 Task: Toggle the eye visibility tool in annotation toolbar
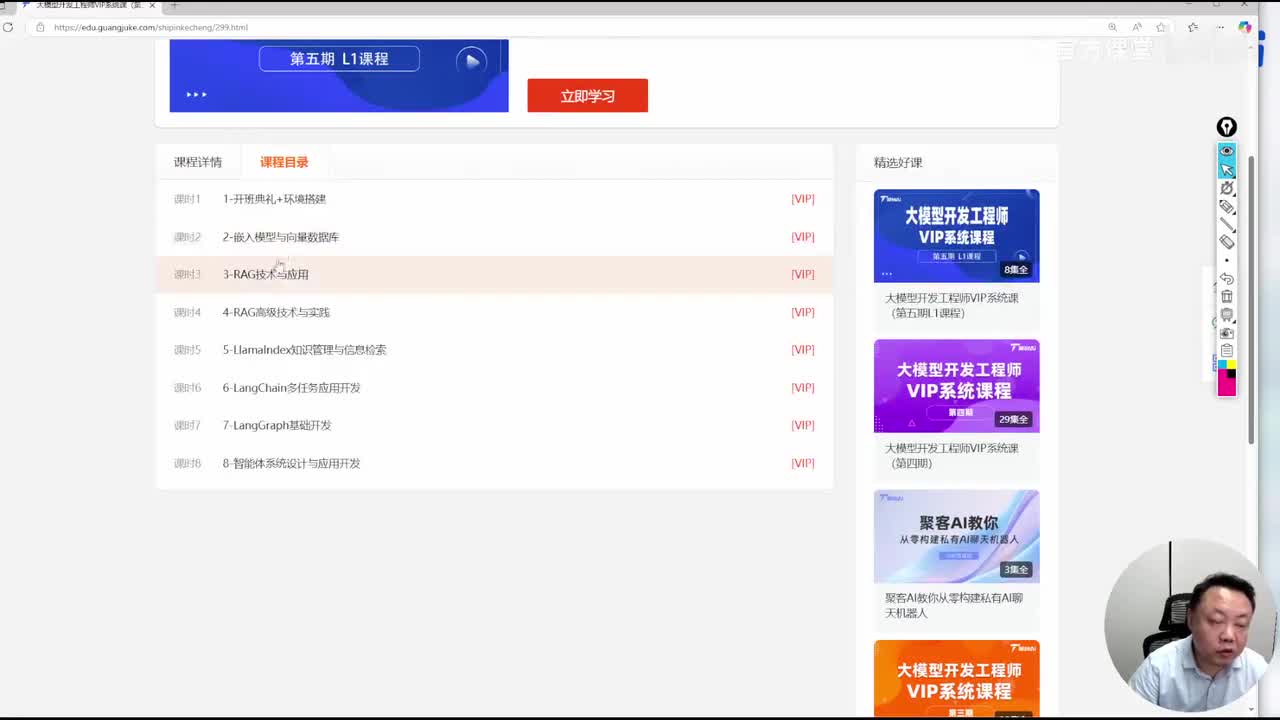pyautogui.click(x=1227, y=151)
